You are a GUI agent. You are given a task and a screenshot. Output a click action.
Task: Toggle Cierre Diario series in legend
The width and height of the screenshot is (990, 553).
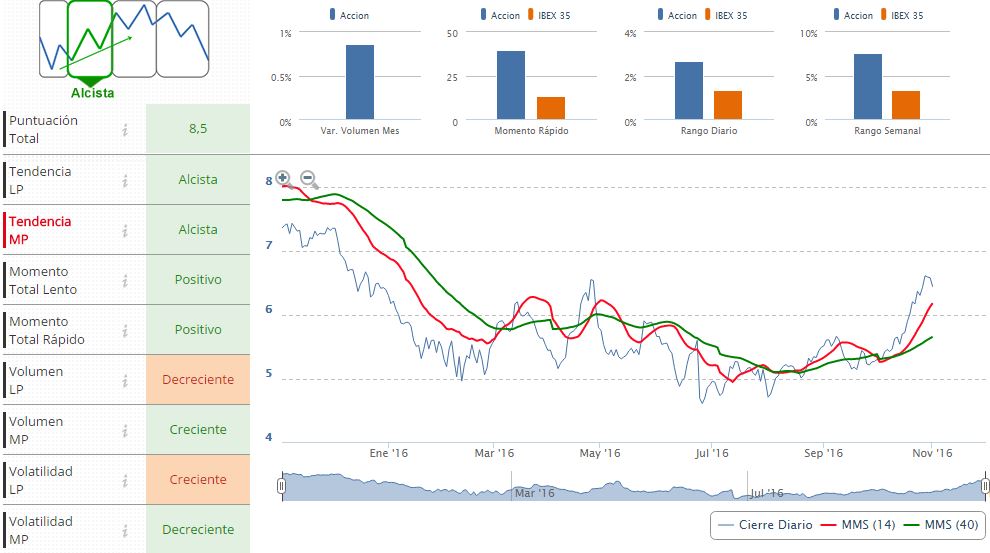point(765,525)
